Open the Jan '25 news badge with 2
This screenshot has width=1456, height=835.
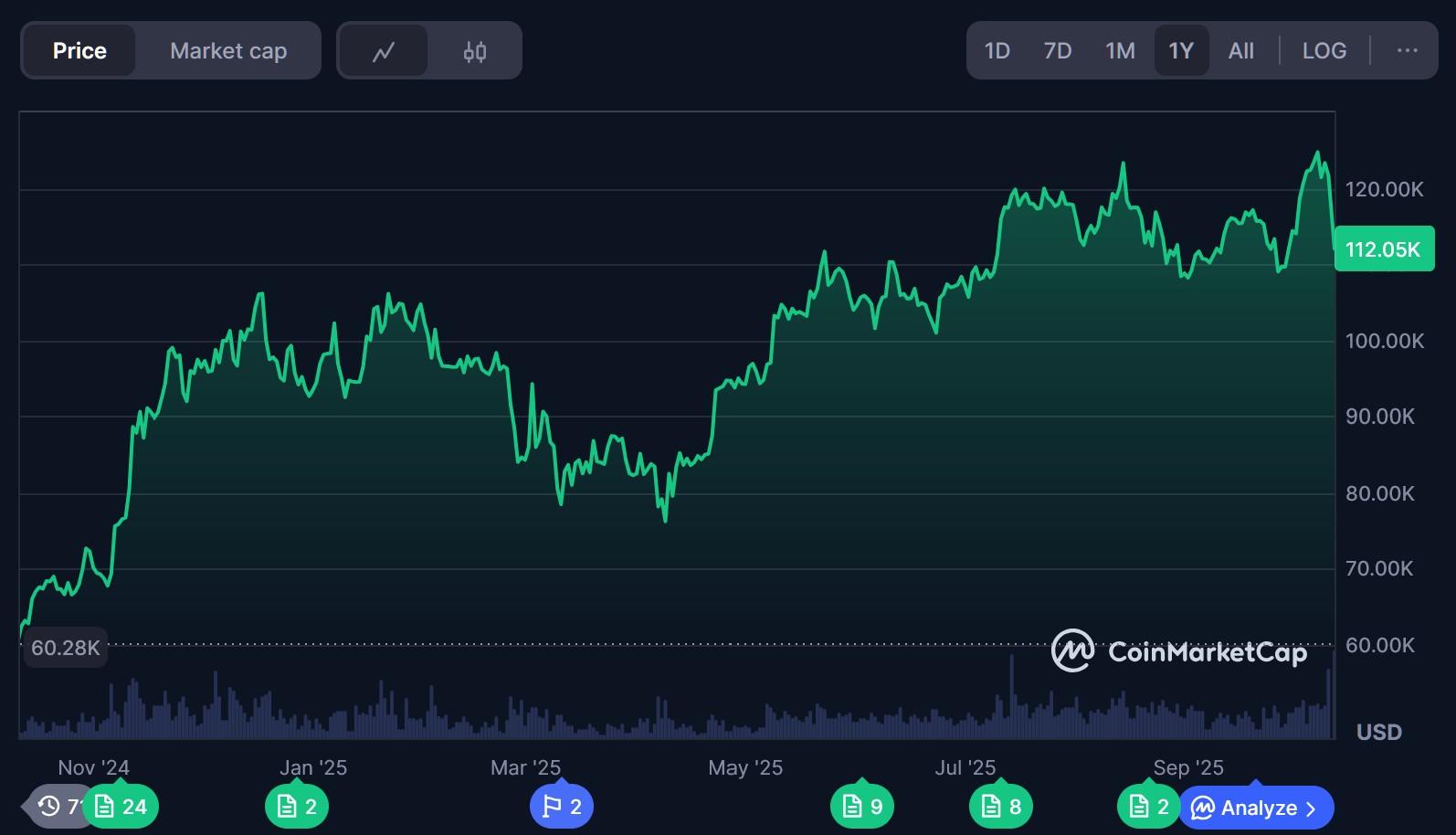[x=297, y=807]
